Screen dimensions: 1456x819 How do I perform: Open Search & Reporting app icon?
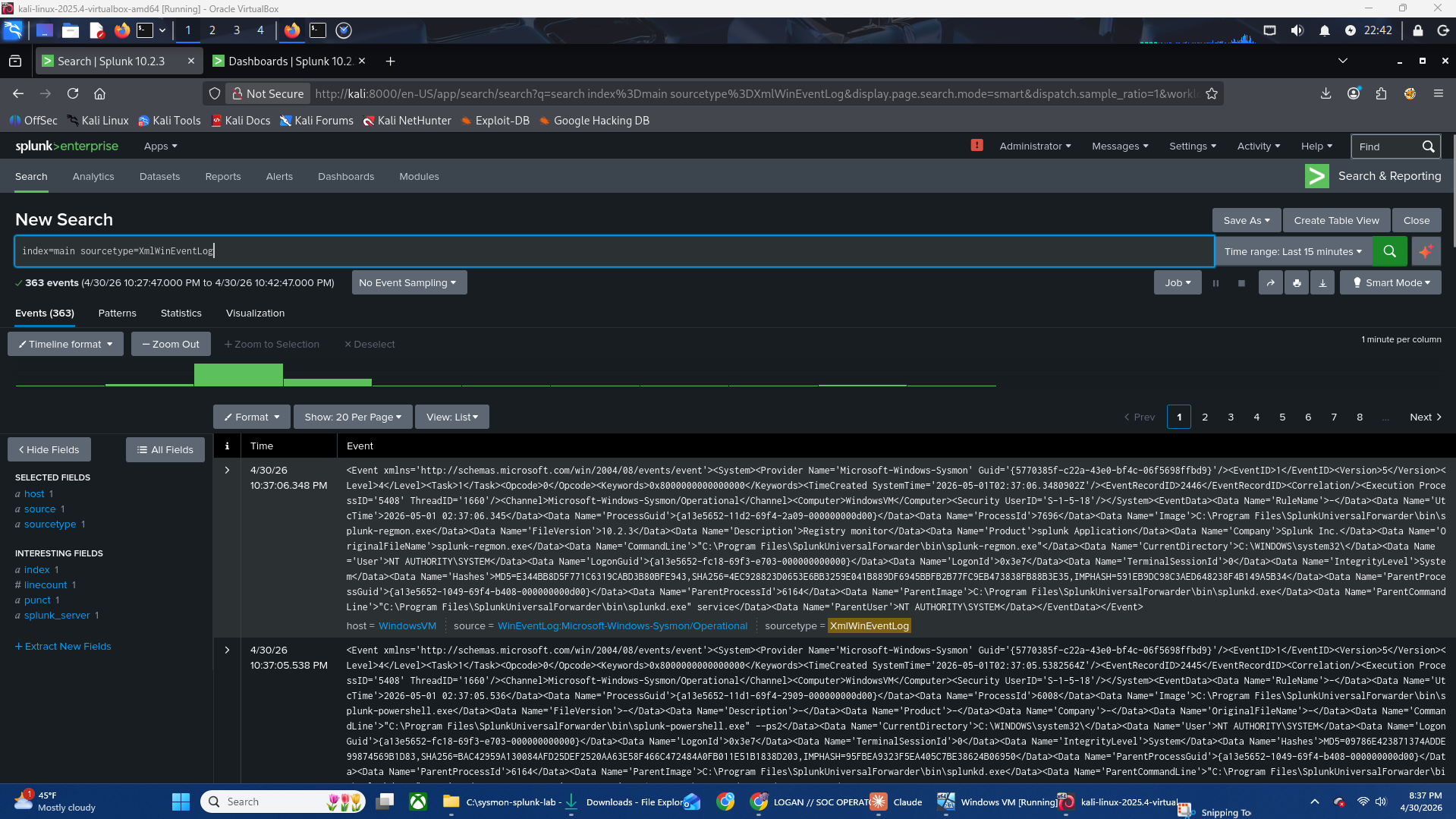[1316, 176]
